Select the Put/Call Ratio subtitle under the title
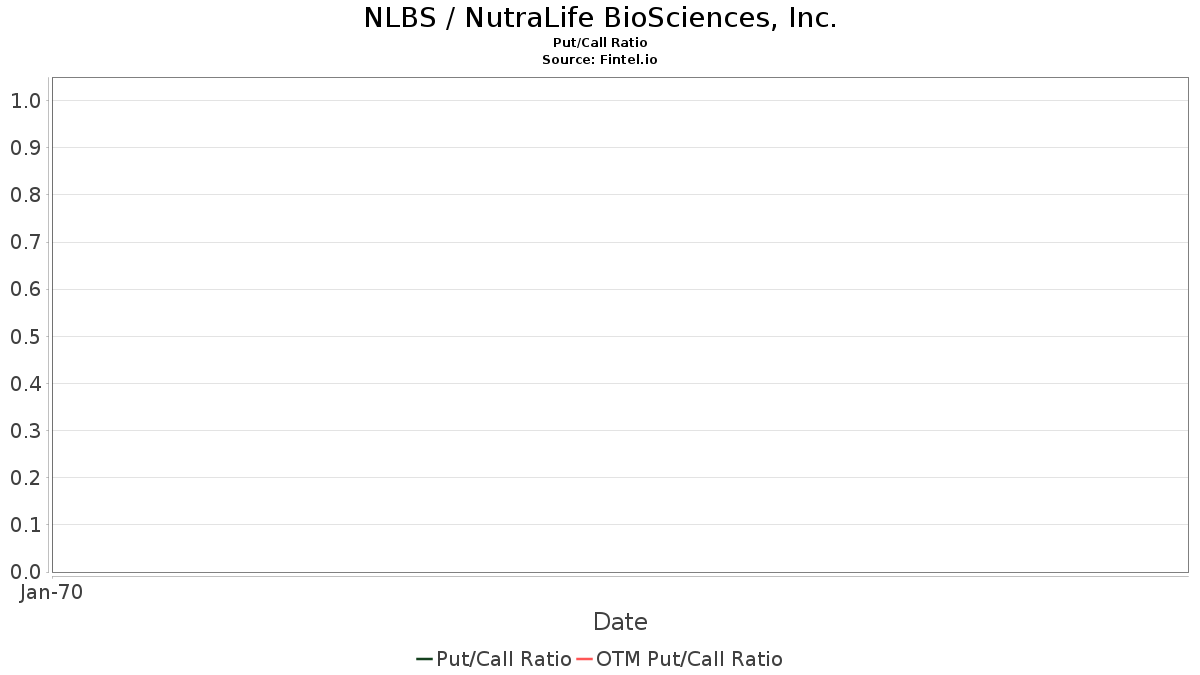The image size is (1200, 675). point(600,43)
